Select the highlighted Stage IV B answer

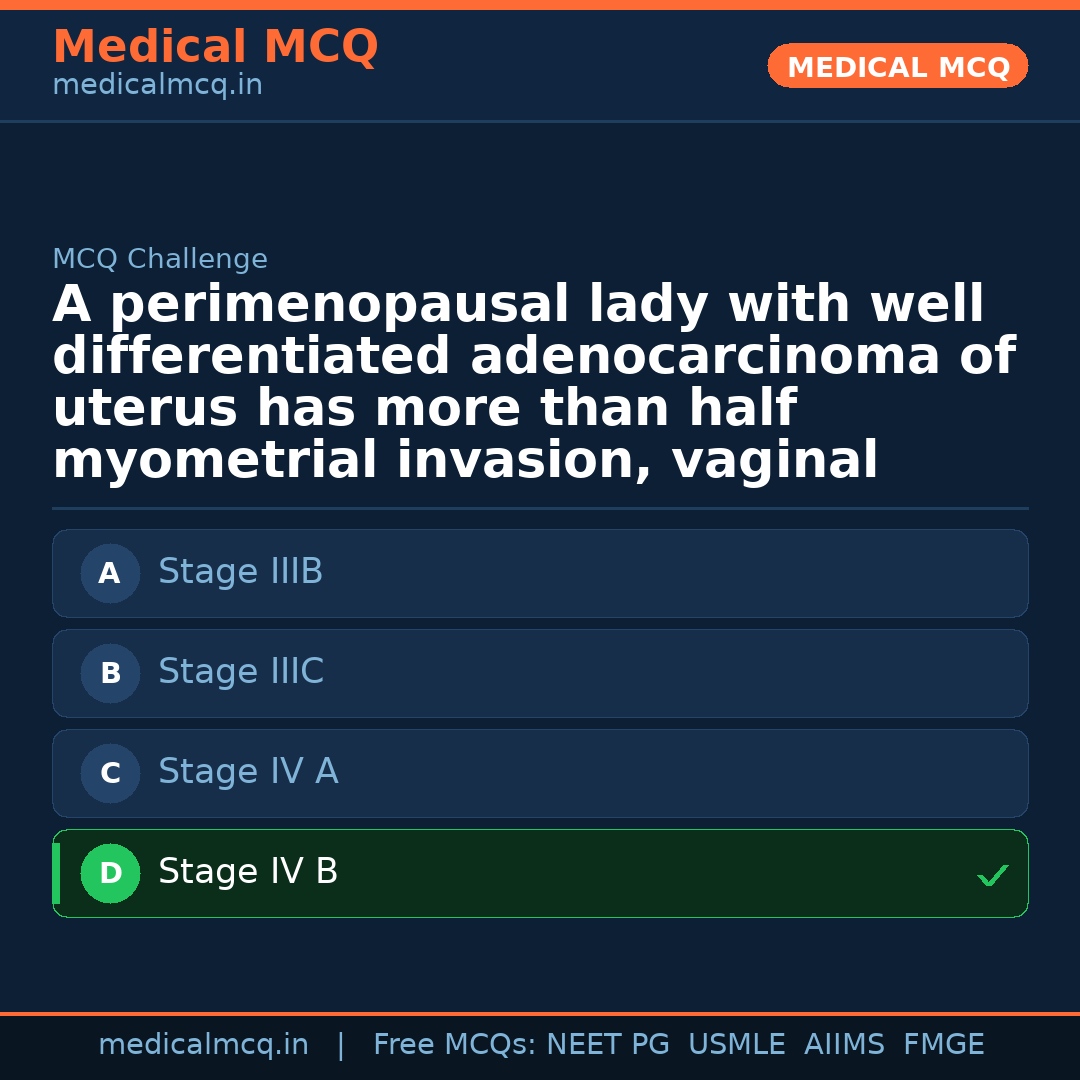click(540, 873)
